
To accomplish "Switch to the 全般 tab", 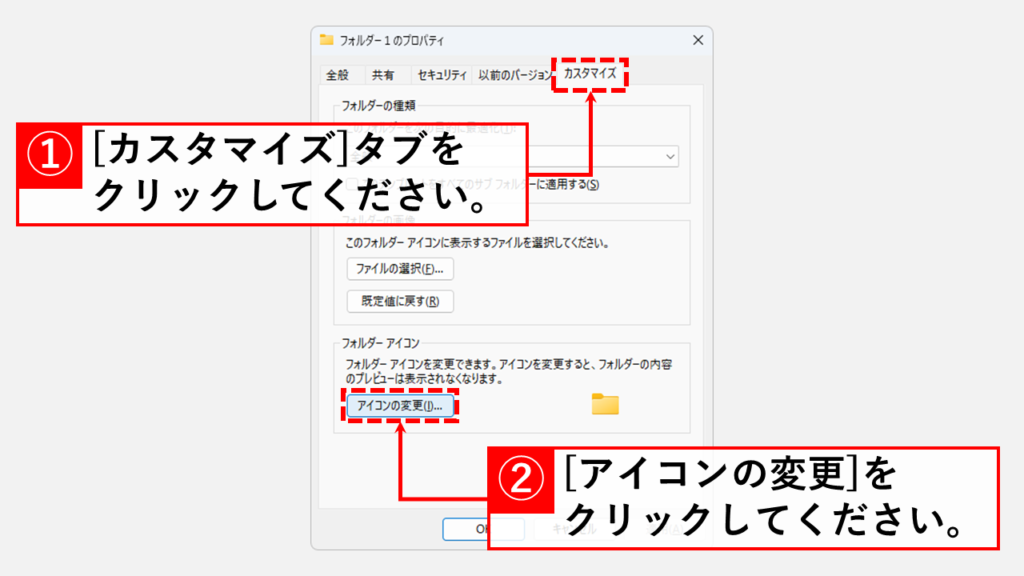I will tap(337, 75).
